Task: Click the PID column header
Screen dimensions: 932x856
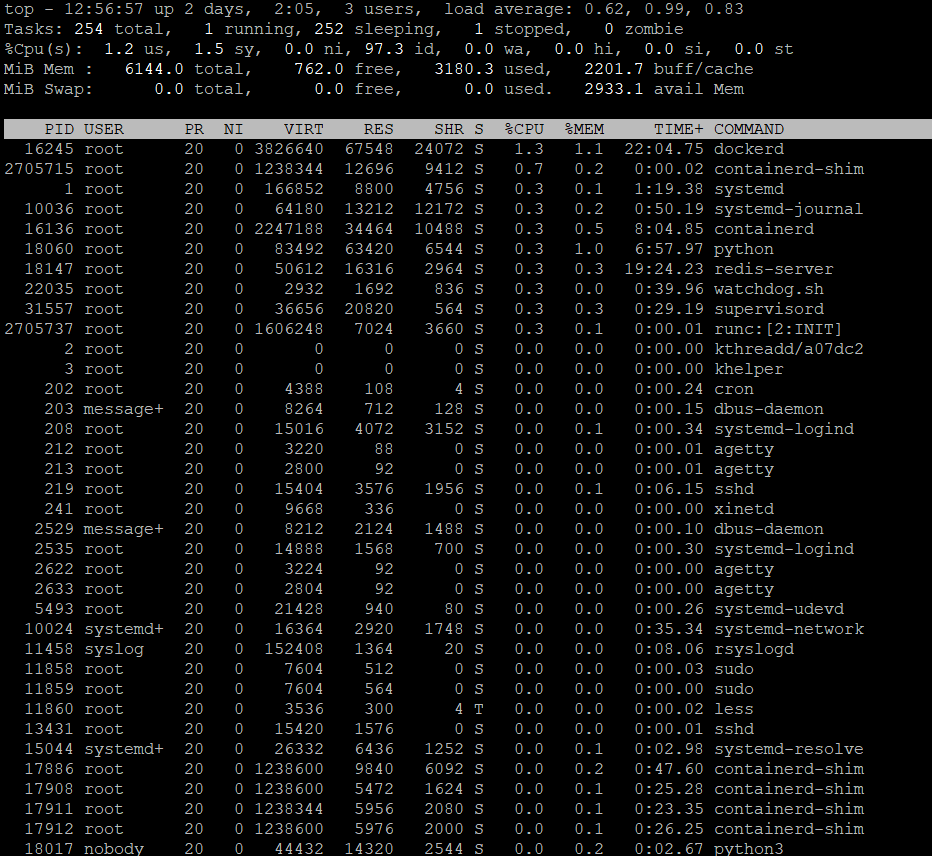Action: pos(59,129)
